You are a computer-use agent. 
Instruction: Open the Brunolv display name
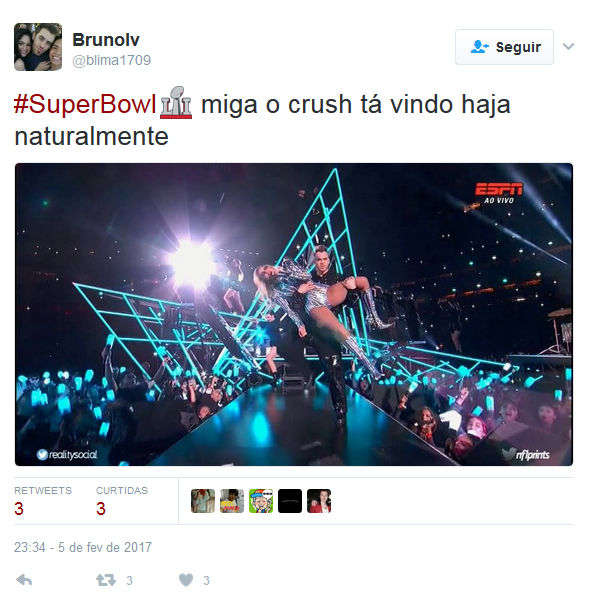(106, 40)
